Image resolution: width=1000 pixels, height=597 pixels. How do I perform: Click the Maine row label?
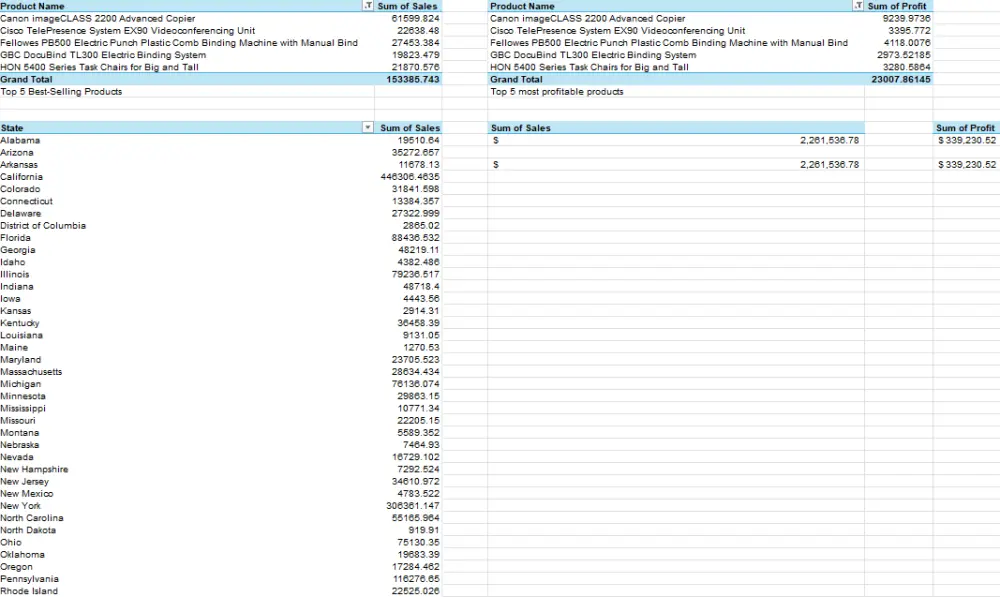coord(14,347)
